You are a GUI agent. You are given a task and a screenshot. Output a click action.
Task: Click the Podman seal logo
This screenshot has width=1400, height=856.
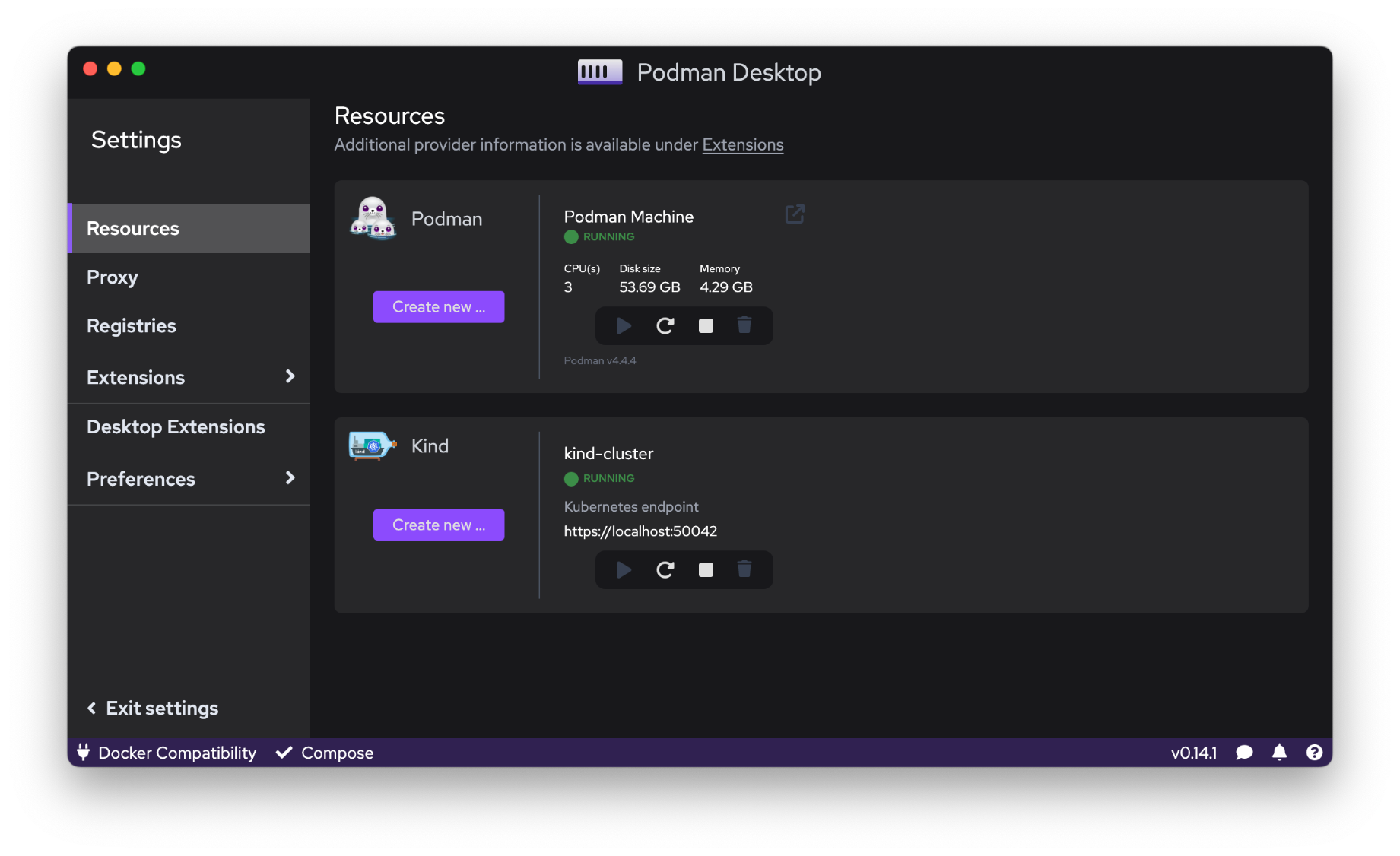(373, 219)
